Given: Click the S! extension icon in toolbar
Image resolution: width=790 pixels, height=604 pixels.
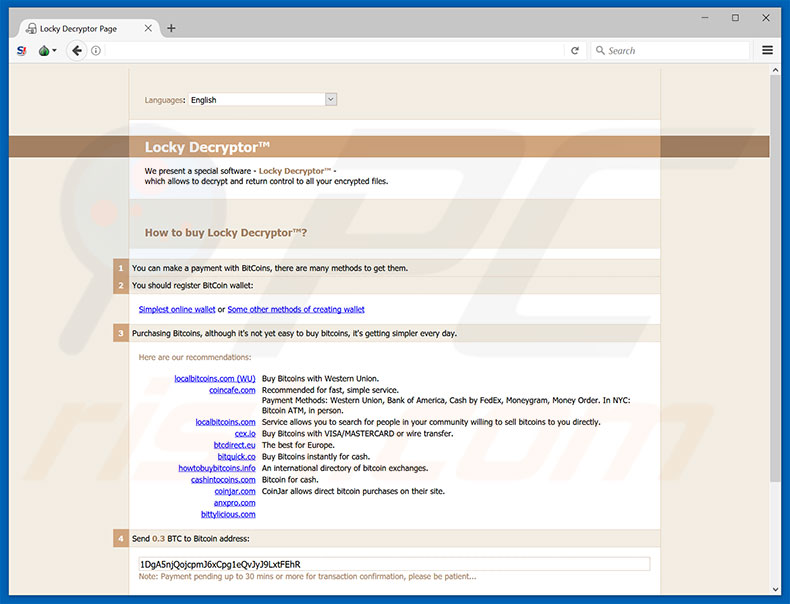Looking at the screenshot, I should [x=21, y=51].
